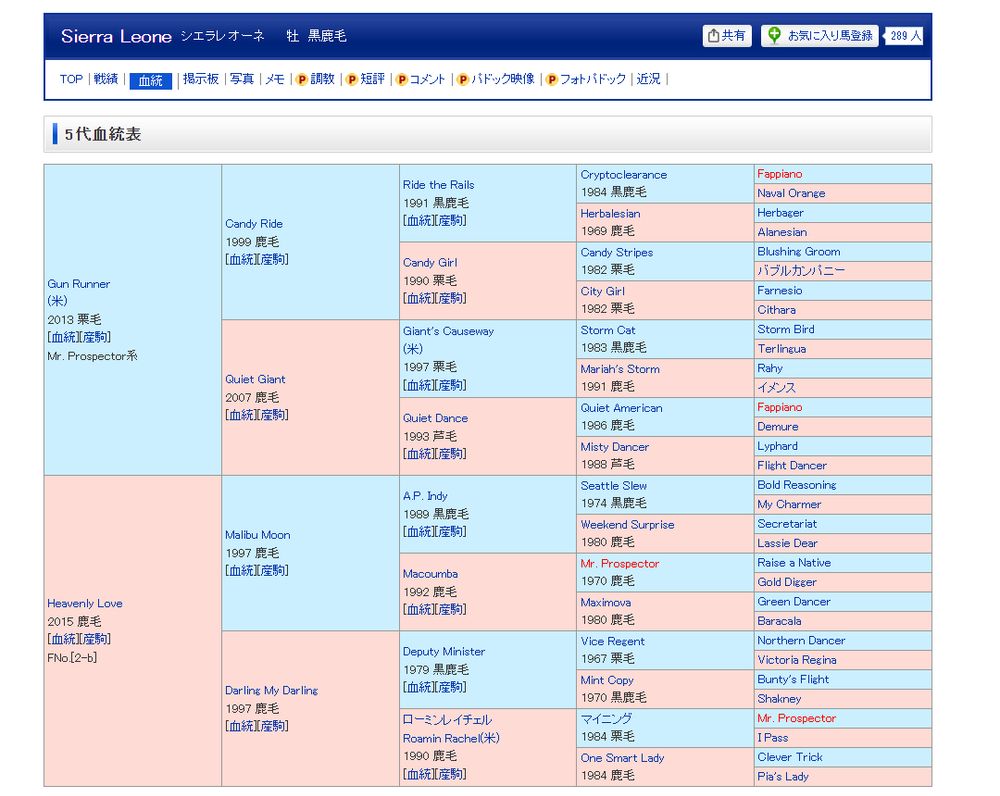The image size is (1000, 796).
Task: Open ローミンレイチェル link
Action: (x=447, y=720)
